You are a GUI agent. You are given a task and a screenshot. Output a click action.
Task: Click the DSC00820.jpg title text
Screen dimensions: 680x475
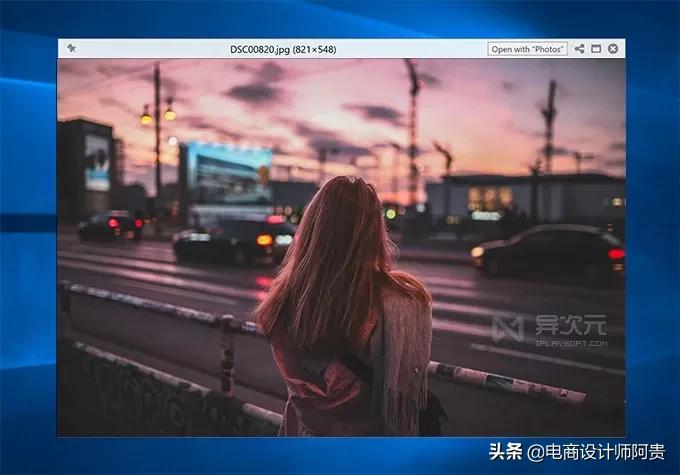click(x=283, y=49)
